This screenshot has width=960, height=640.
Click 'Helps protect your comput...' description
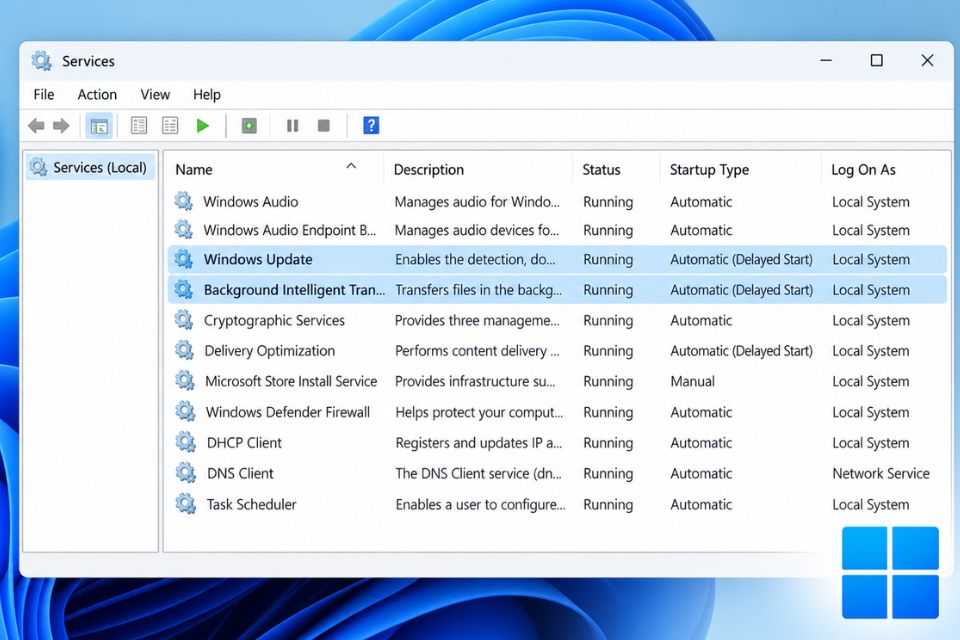(x=479, y=412)
